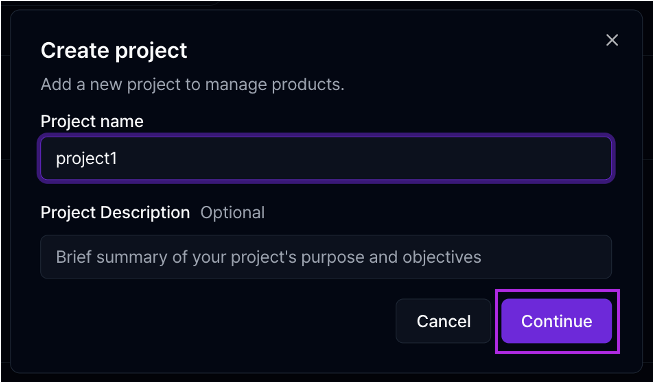This screenshot has width=654, height=382.
Task: Proceed with project1 via the purple Continue button
Action: [556, 321]
